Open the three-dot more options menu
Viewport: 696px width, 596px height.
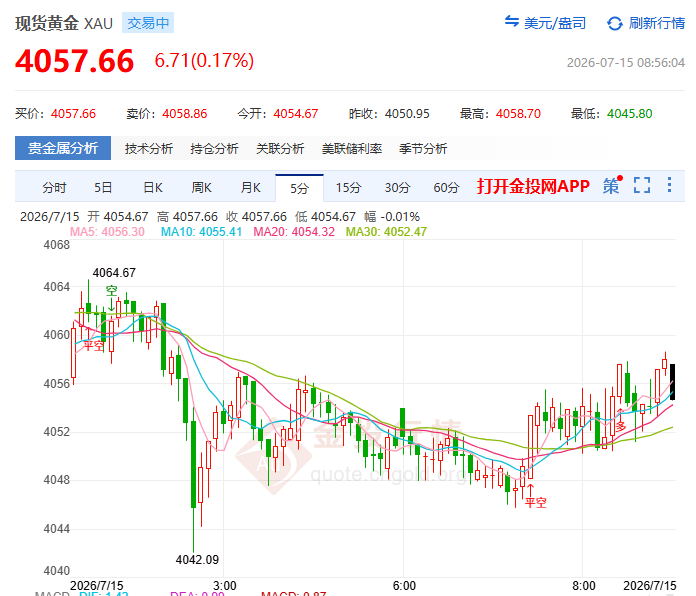tap(669, 185)
